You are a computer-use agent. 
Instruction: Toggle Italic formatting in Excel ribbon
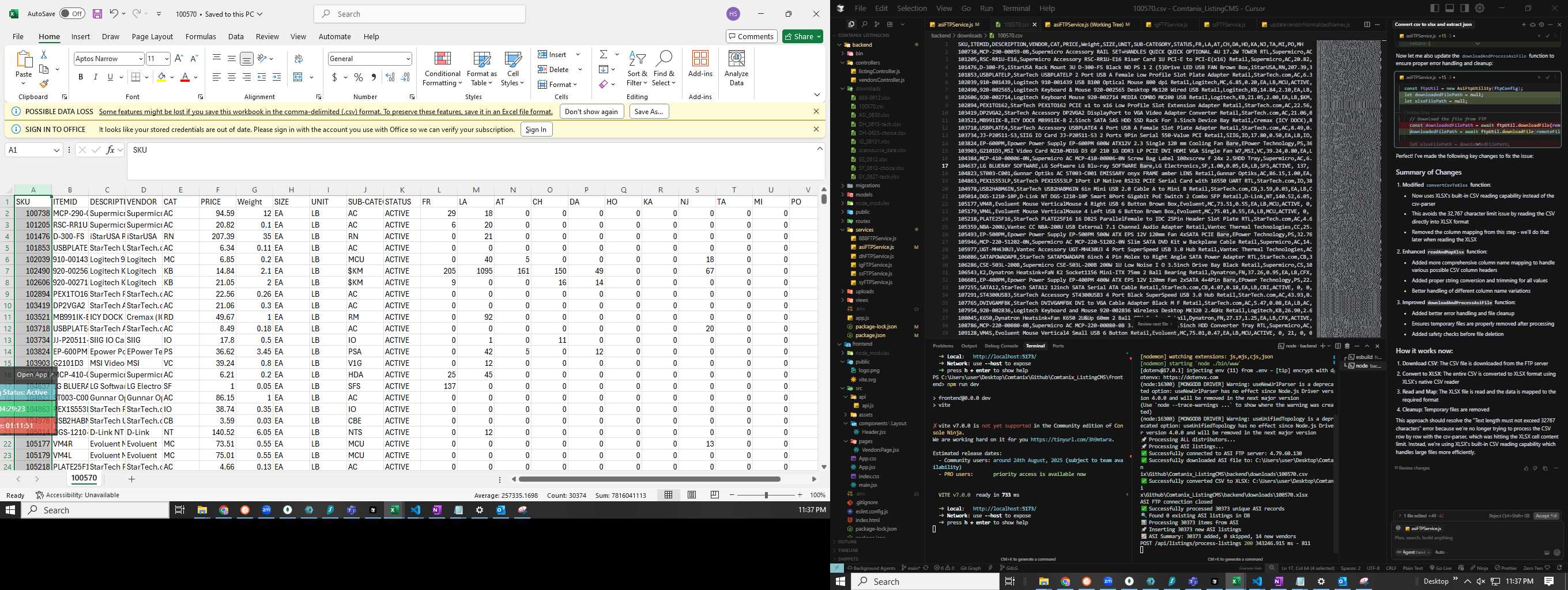pos(95,77)
